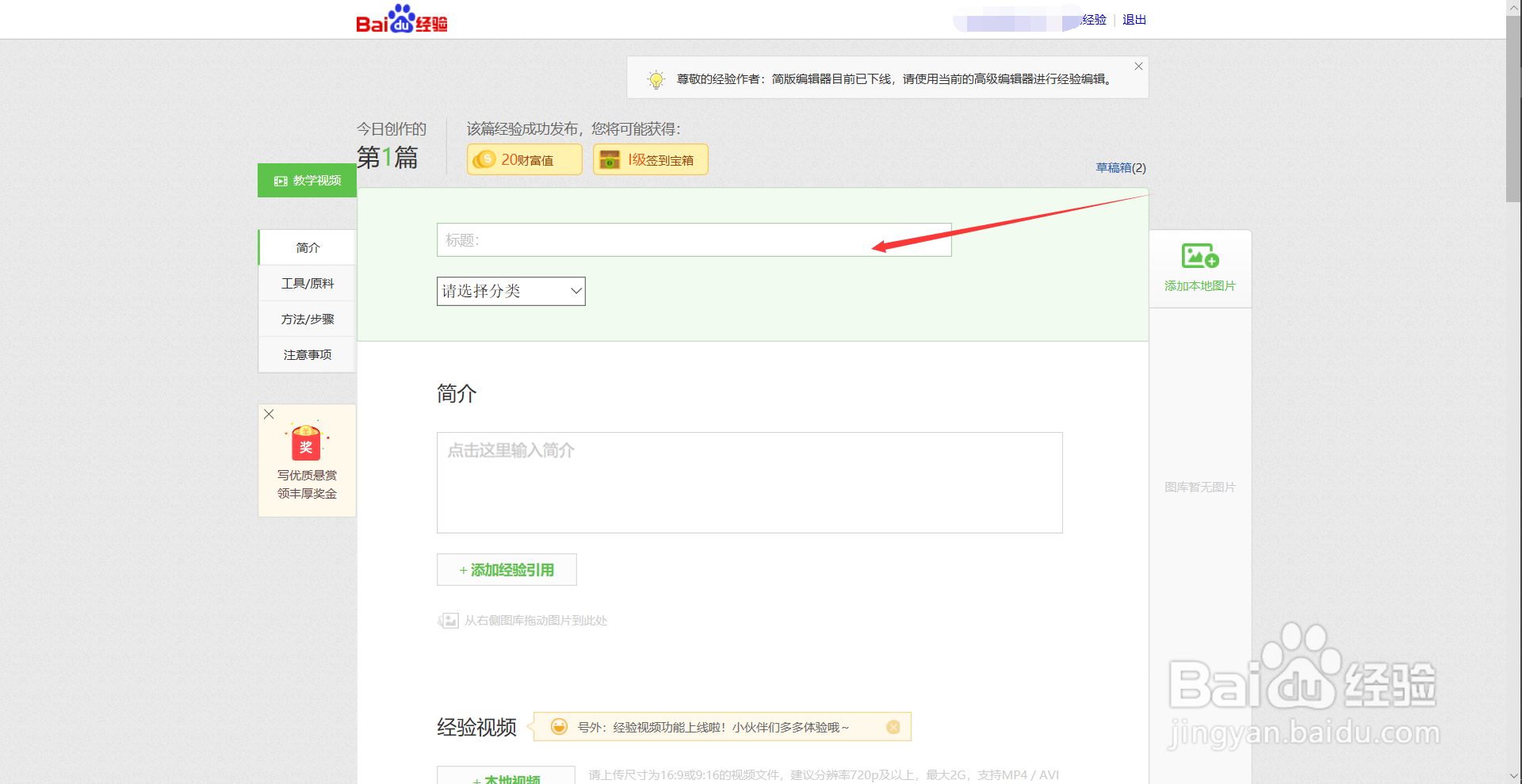Image resolution: width=1522 pixels, height=784 pixels.
Task: Click the smiley icon in the 号外 video notice
Action: [560, 726]
